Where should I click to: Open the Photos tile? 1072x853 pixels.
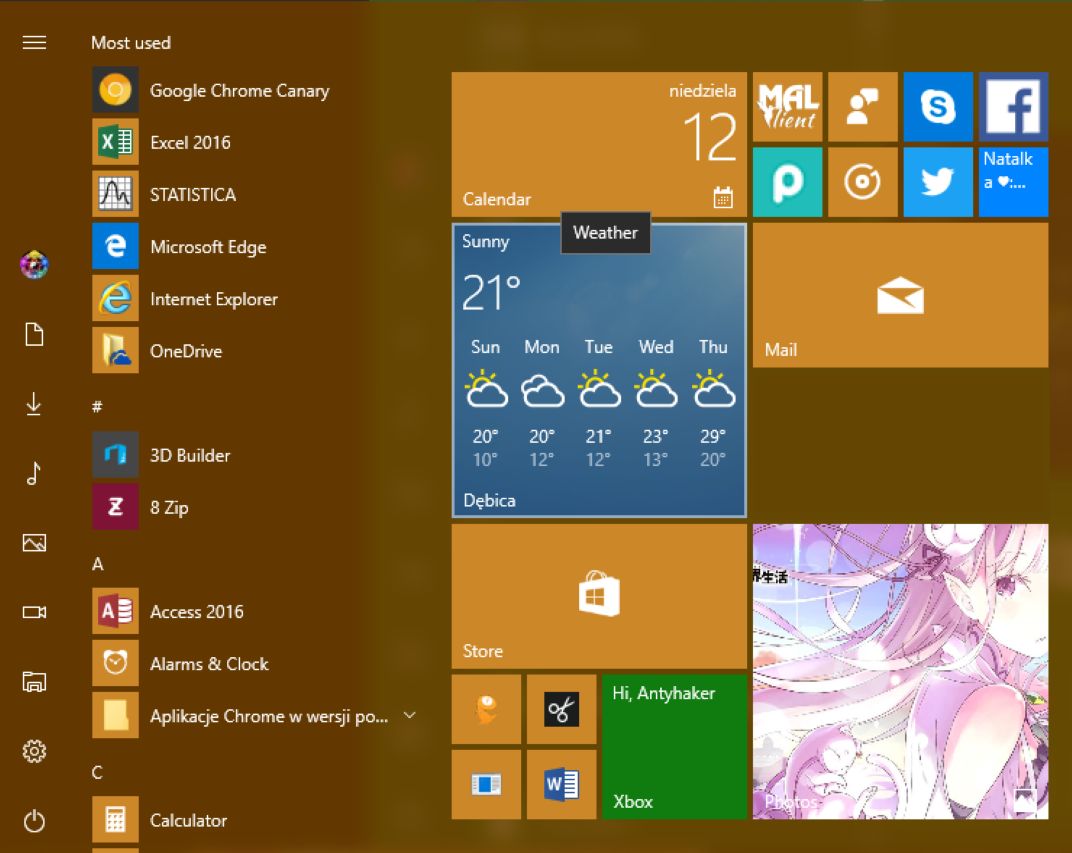point(900,671)
